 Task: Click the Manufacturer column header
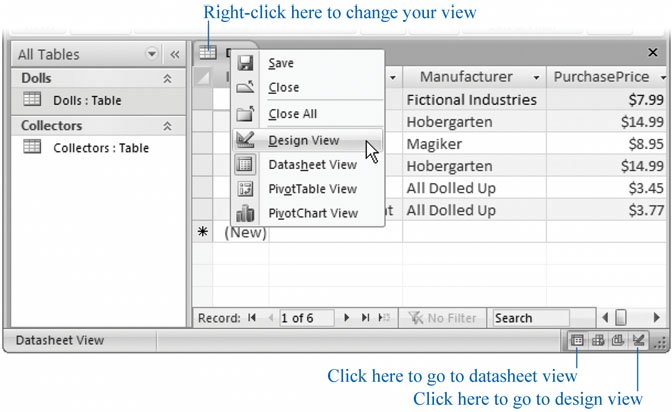474,77
